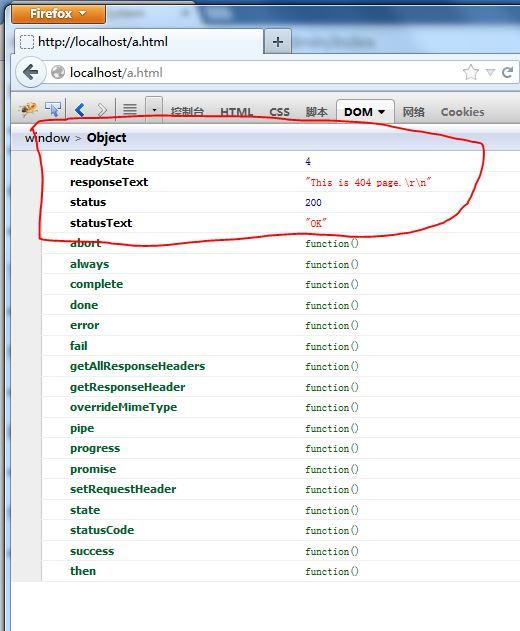Toggle the command line lines icon

coord(130,109)
